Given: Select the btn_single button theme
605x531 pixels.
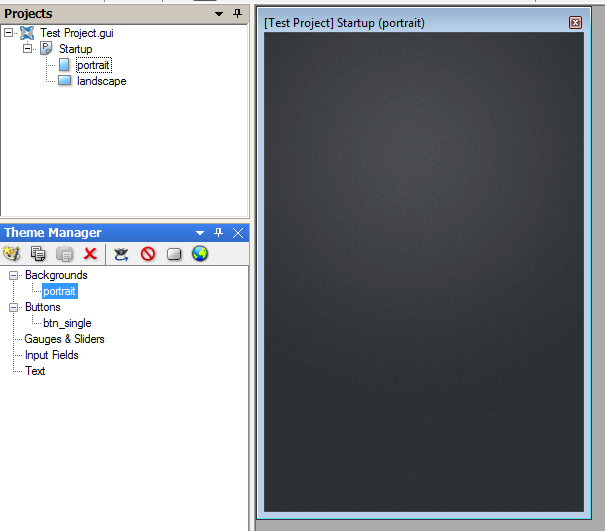Looking at the screenshot, I should click(67, 323).
